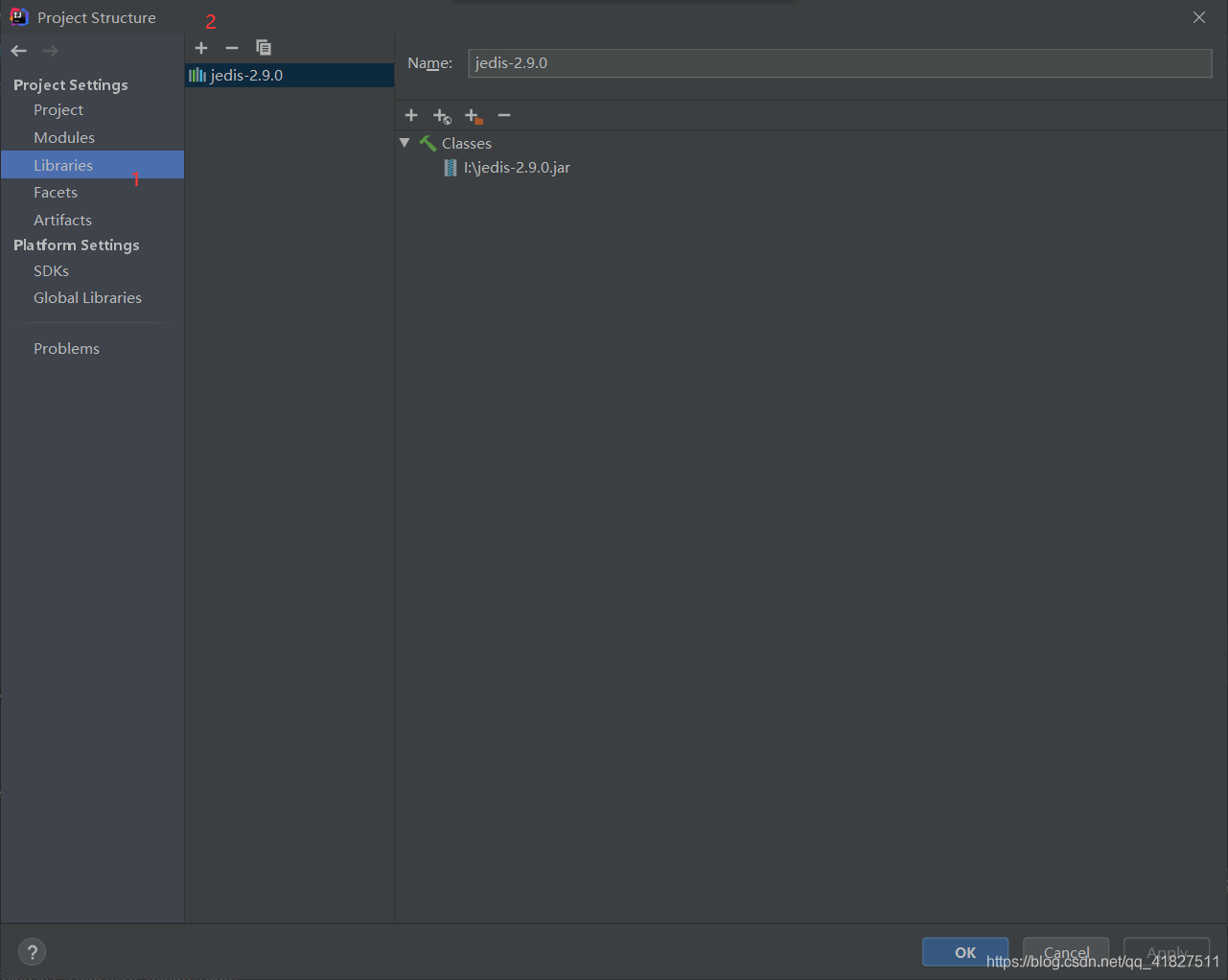The width and height of the screenshot is (1228, 980).
Task: Click the Cancel button
Action: click(x=1065, y=951)
